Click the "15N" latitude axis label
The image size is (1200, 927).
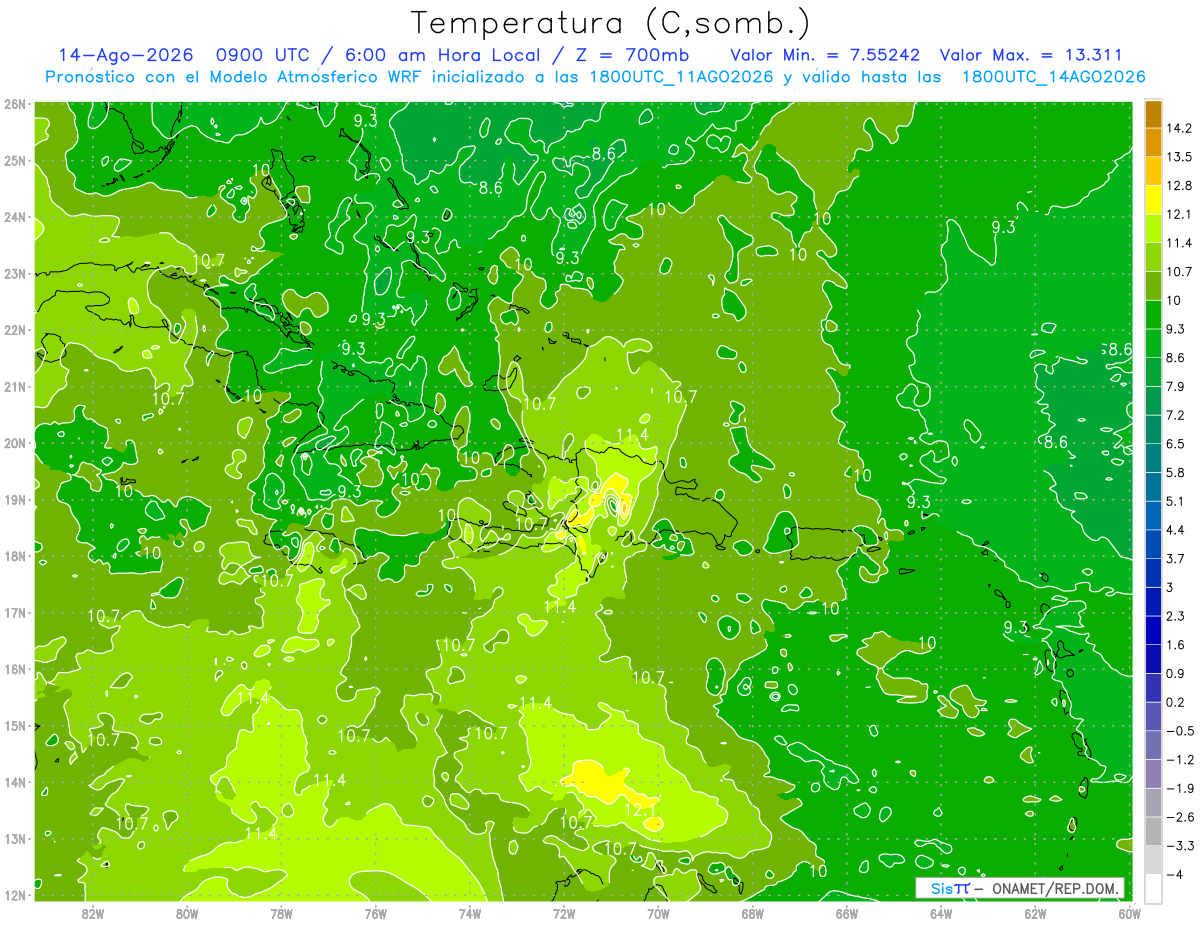point(15,725)
